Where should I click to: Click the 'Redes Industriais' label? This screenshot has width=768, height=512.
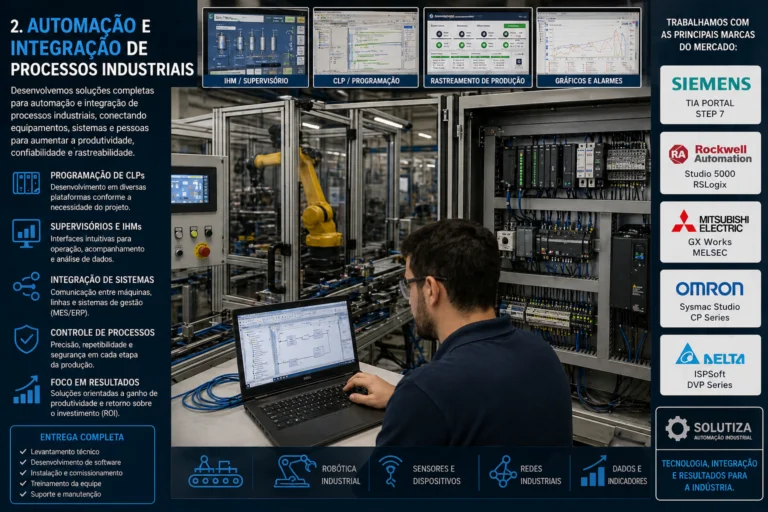coord(541,475)
